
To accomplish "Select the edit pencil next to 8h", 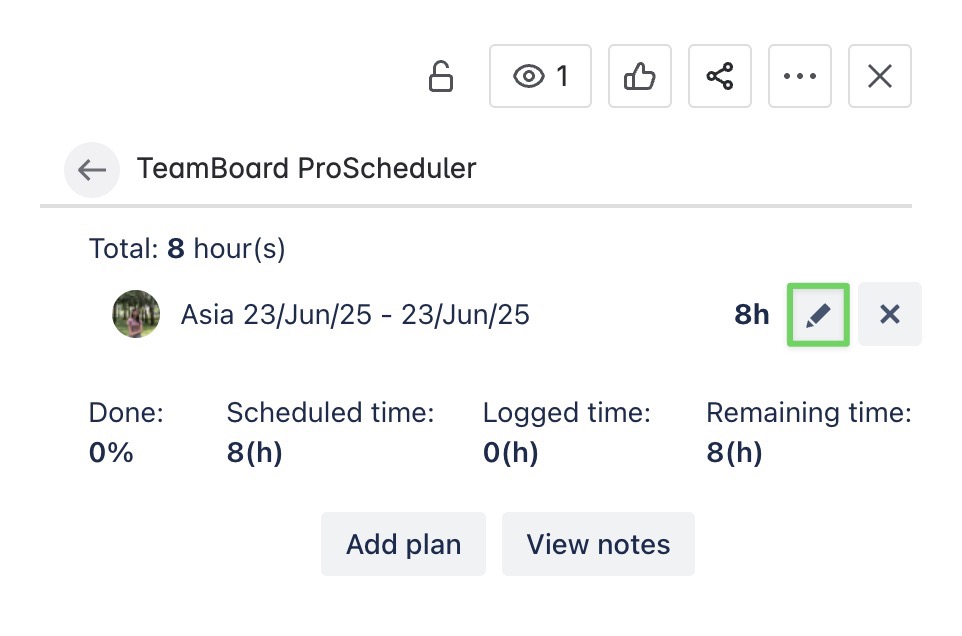I will 817,314.
